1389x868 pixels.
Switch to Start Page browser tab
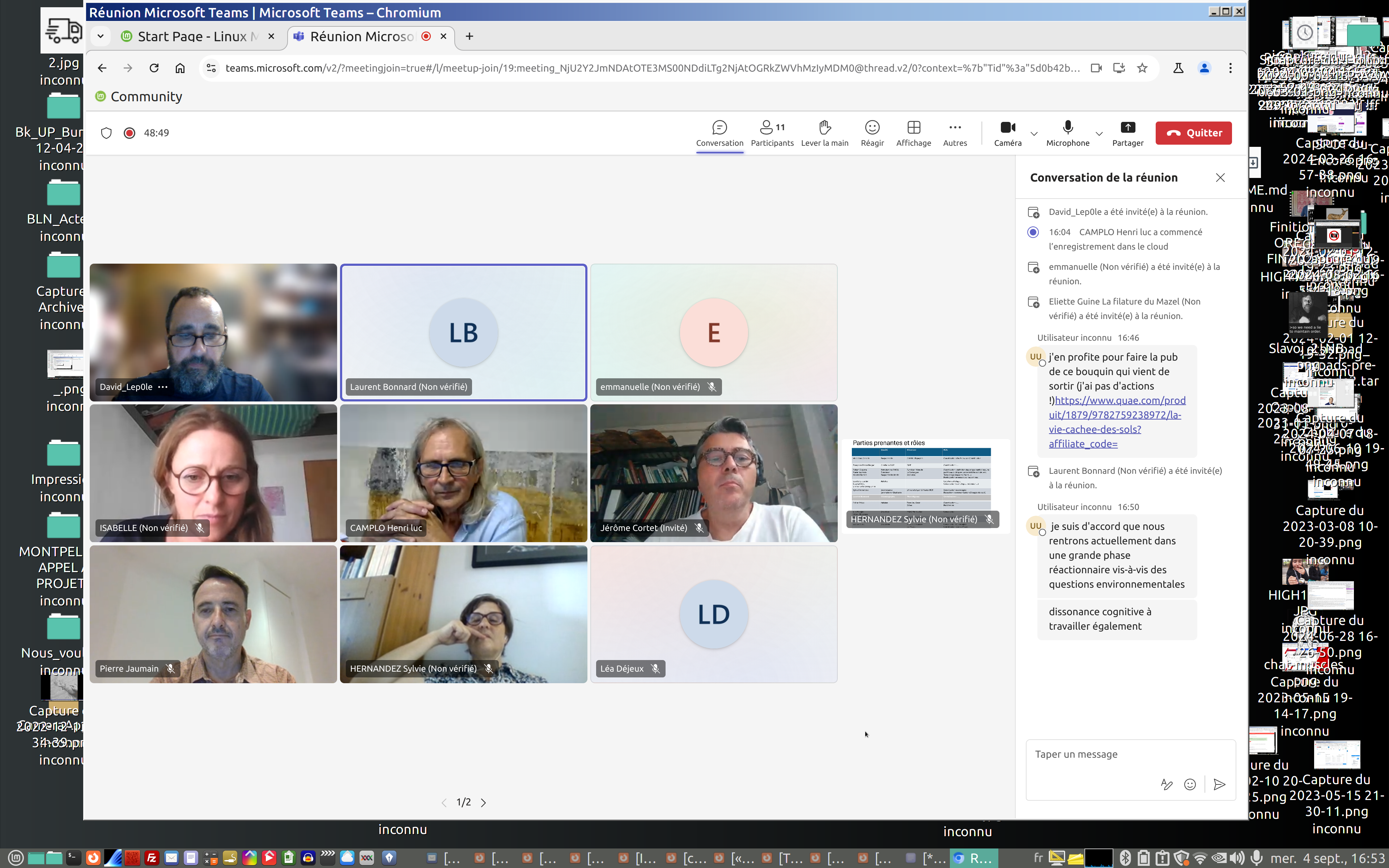[192, 37]
